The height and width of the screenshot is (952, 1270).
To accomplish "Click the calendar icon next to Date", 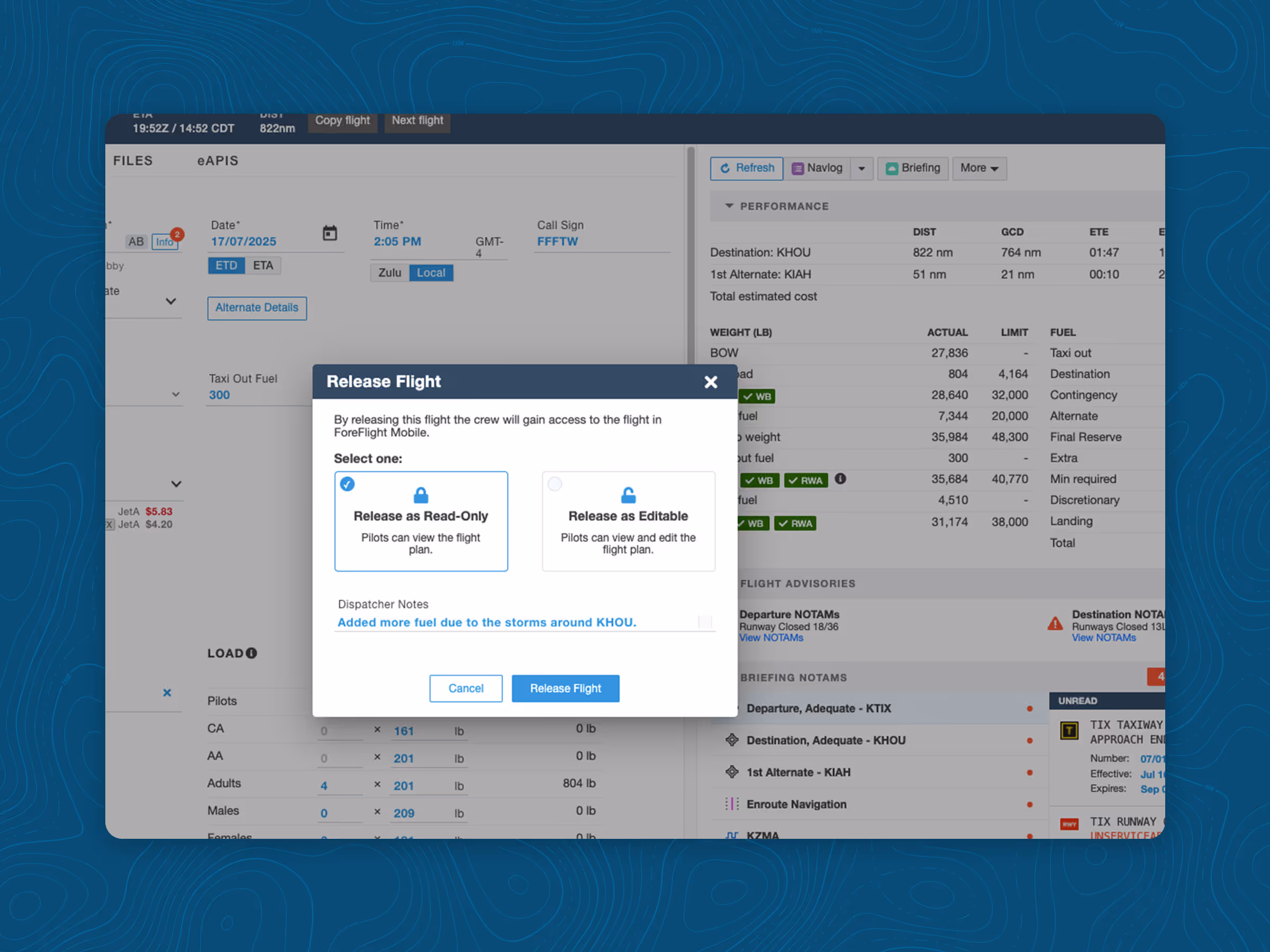I will click(330, 233).
